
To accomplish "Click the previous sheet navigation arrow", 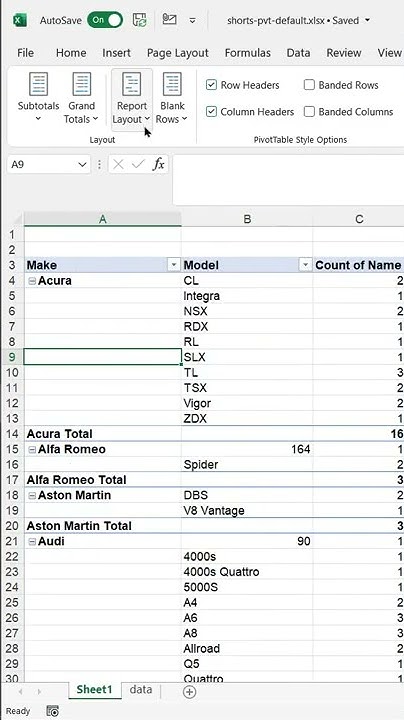I will coord(21,692).
